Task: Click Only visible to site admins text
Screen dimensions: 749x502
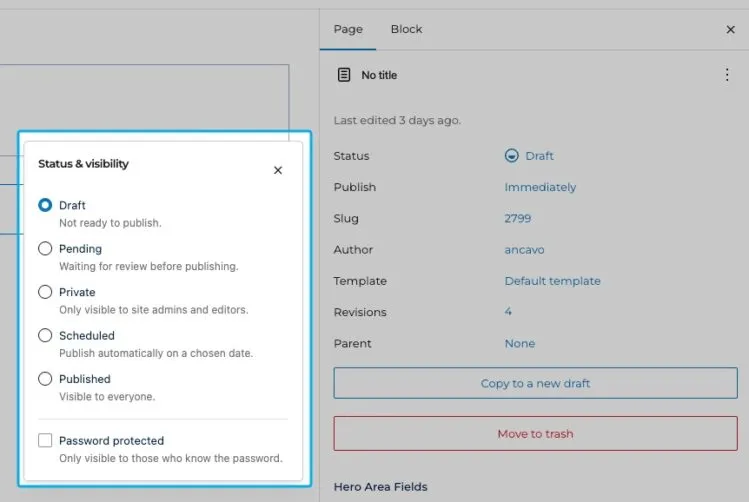Action: coord(154,310)
